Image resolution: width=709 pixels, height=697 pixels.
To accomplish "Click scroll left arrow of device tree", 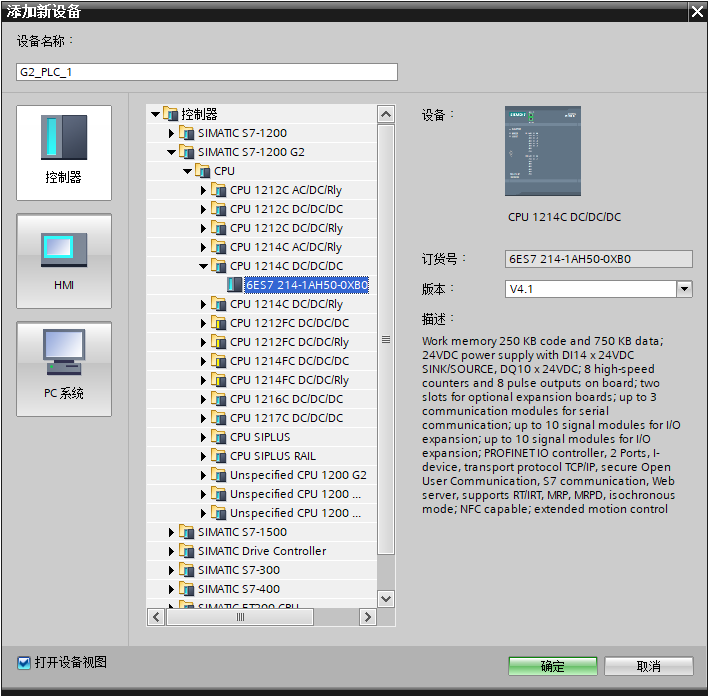I will click(x=156, y=617).
